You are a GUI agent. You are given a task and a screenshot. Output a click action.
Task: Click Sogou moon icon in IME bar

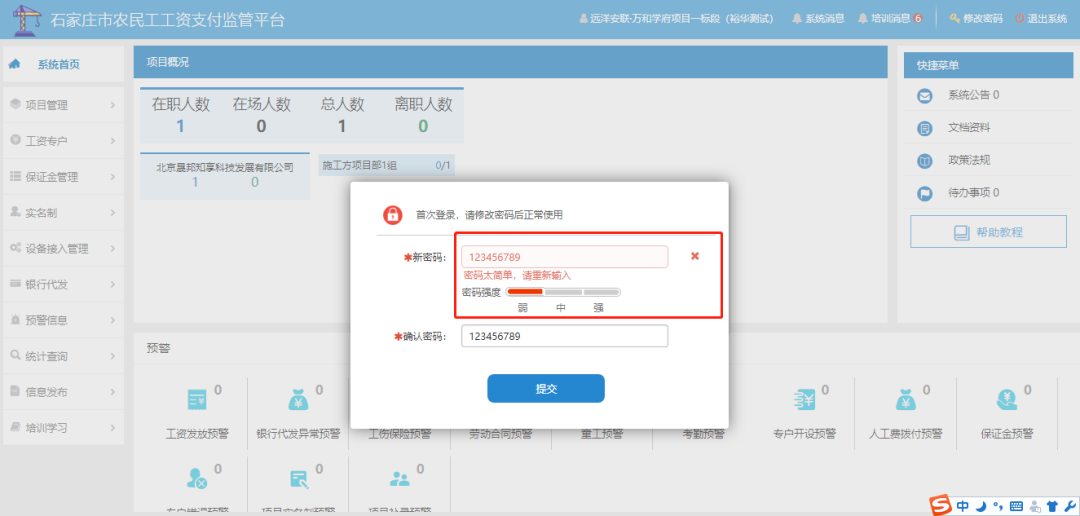tap(981, 506)
